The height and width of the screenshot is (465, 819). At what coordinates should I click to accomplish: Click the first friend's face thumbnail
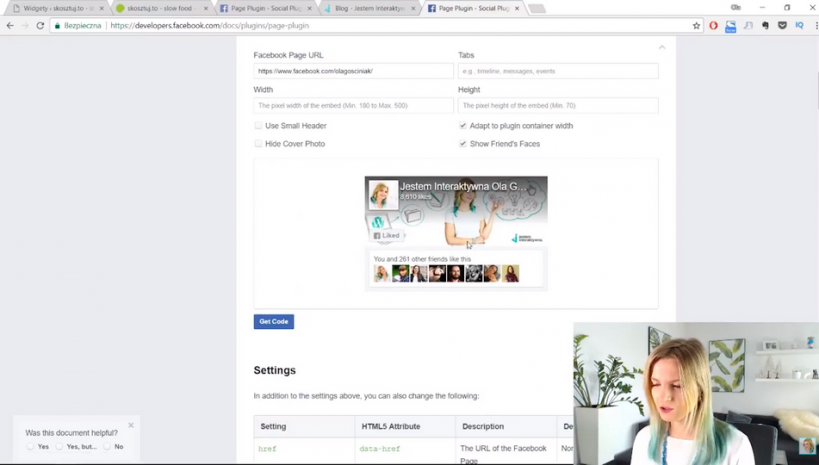point(382,273)
